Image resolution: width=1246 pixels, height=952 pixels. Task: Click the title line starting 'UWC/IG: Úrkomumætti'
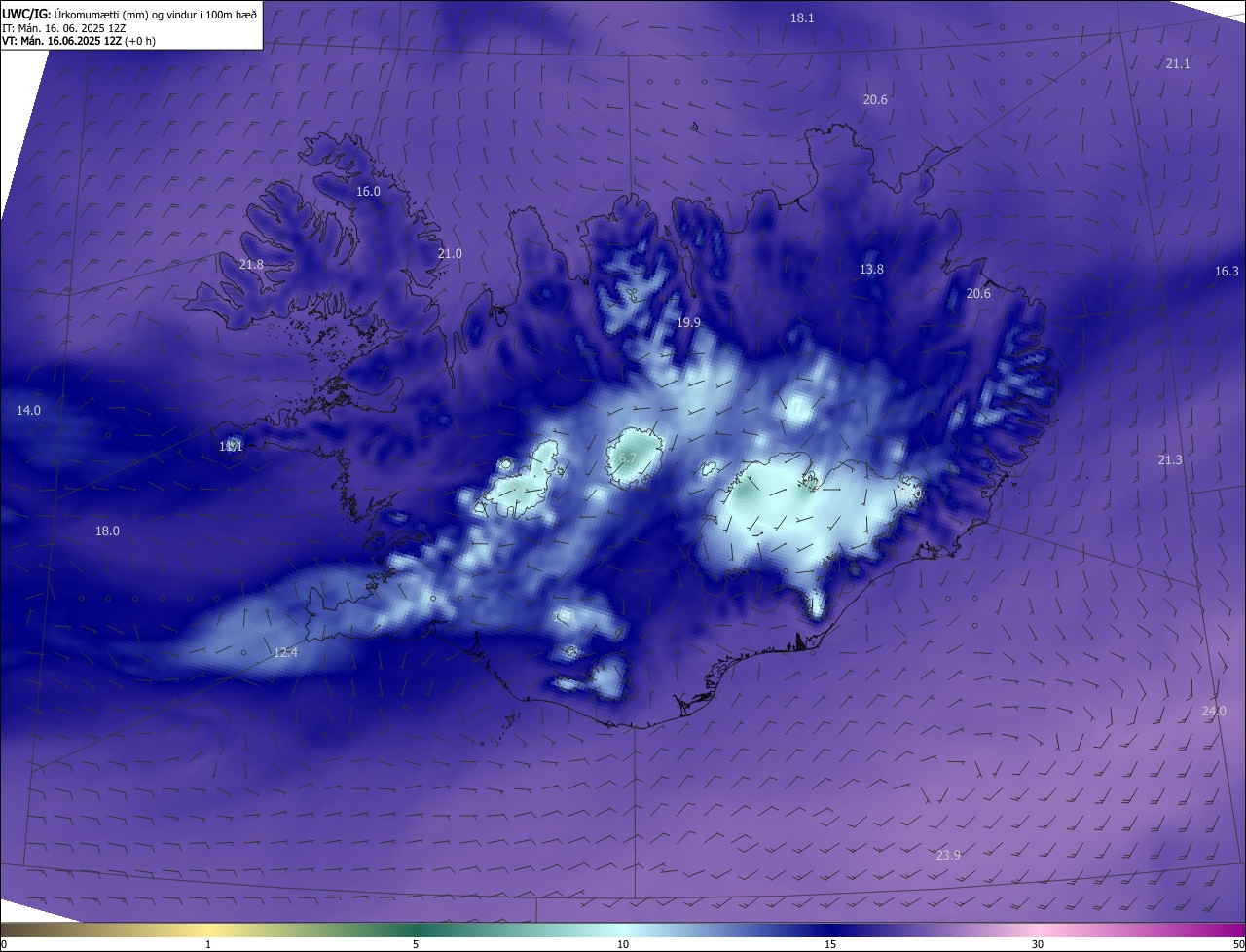point(129,14)
